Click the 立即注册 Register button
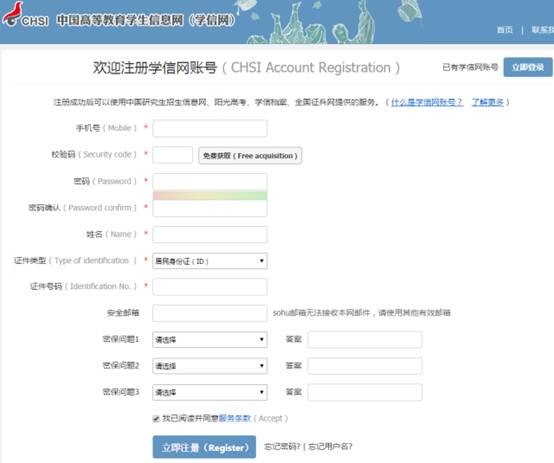This screenshot has width=554, height=463. [204, 447]
